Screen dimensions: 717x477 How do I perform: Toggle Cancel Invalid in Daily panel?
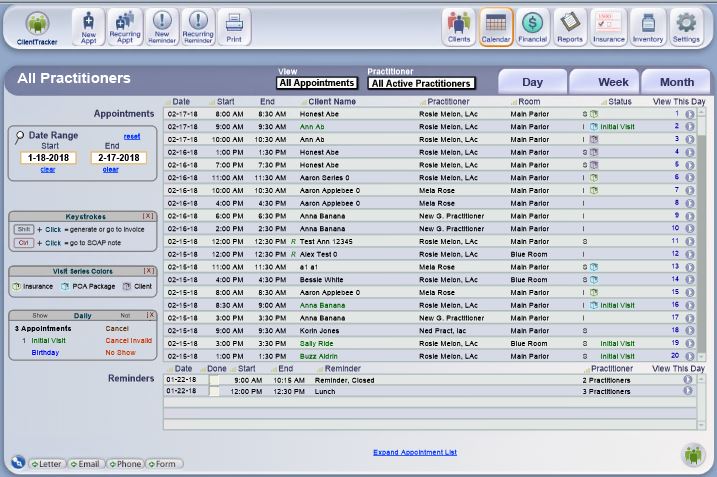(x=128, y=341)
